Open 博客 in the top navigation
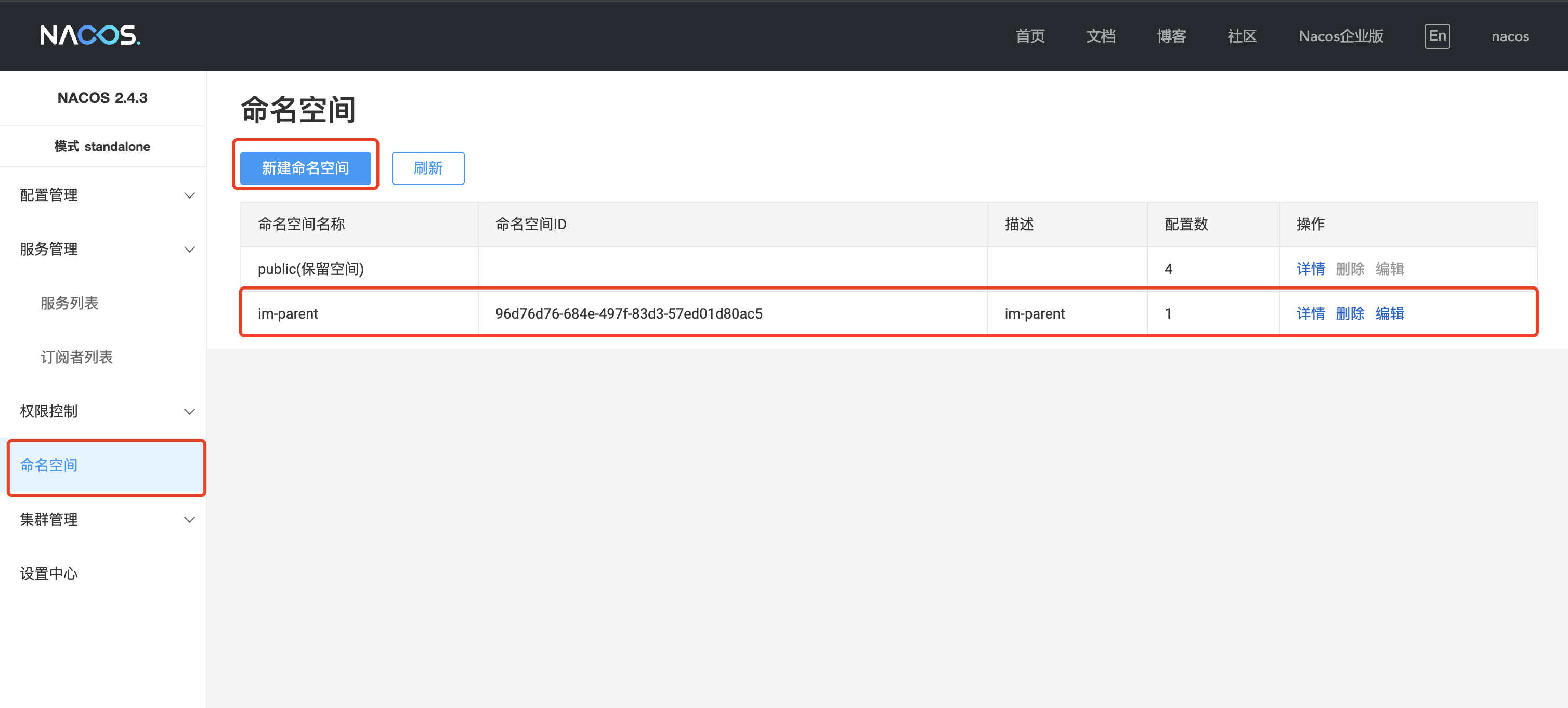 (x=1171, y=36)
